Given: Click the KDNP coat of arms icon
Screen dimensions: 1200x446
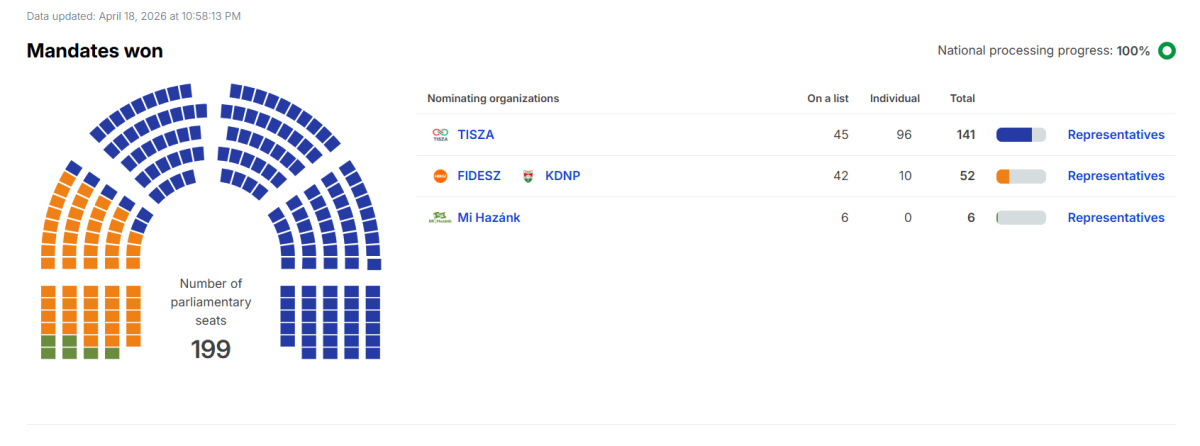Looking at the screenshot, I should [x=528, y=176].
